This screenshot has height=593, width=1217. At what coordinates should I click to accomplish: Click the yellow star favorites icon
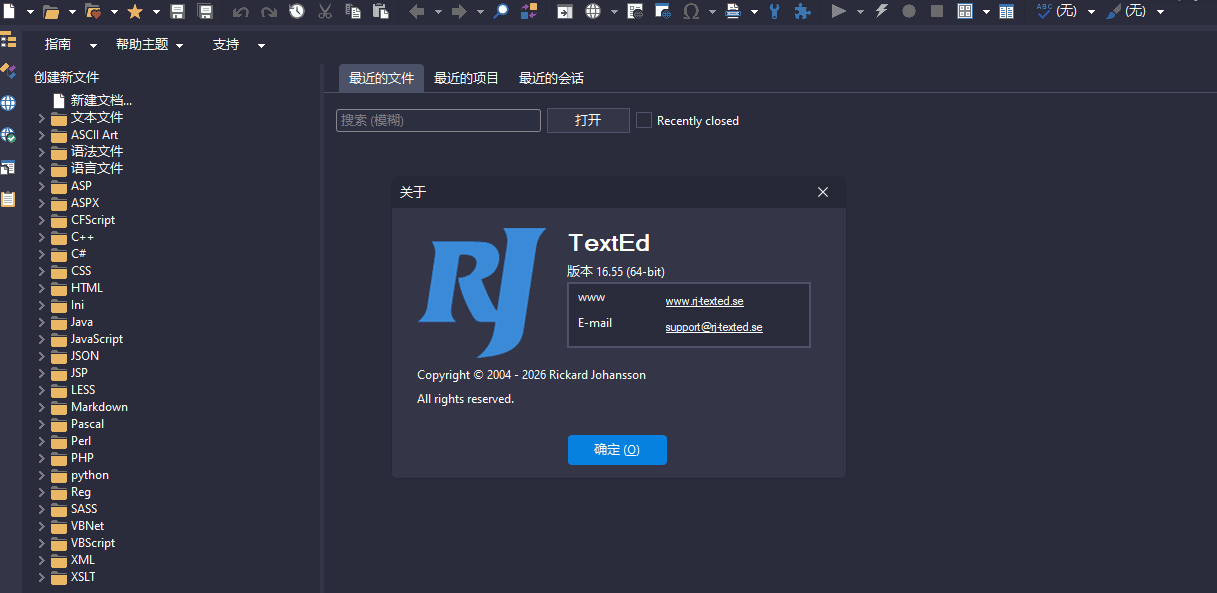pyautogui.click(x=135, y=11)
